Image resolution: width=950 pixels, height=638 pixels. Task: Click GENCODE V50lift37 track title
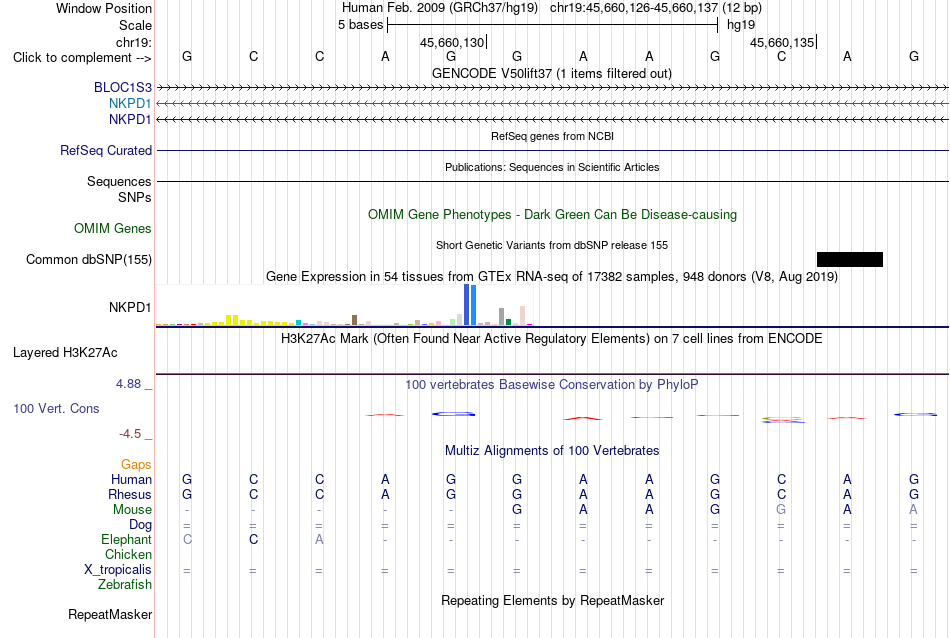552,73
